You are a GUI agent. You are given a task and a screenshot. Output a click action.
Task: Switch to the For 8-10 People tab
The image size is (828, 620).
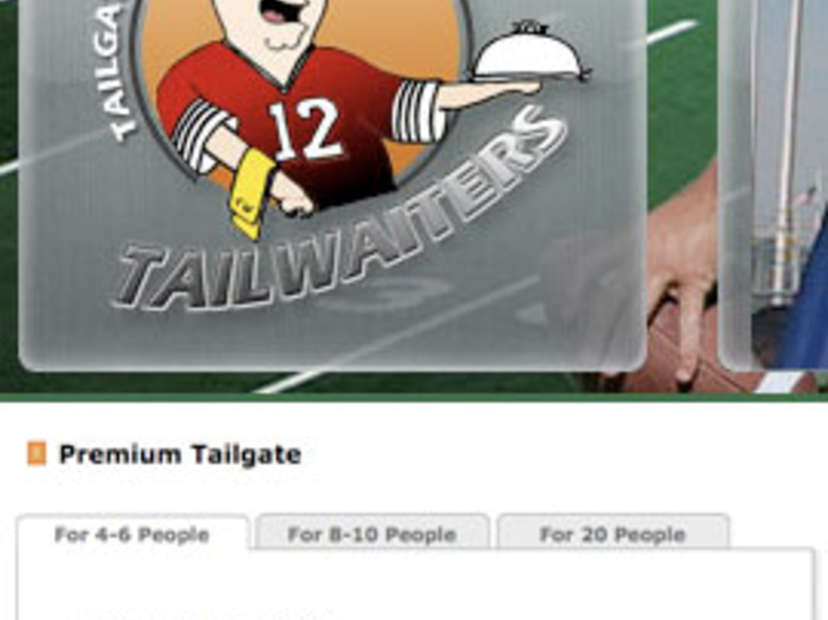372,534
